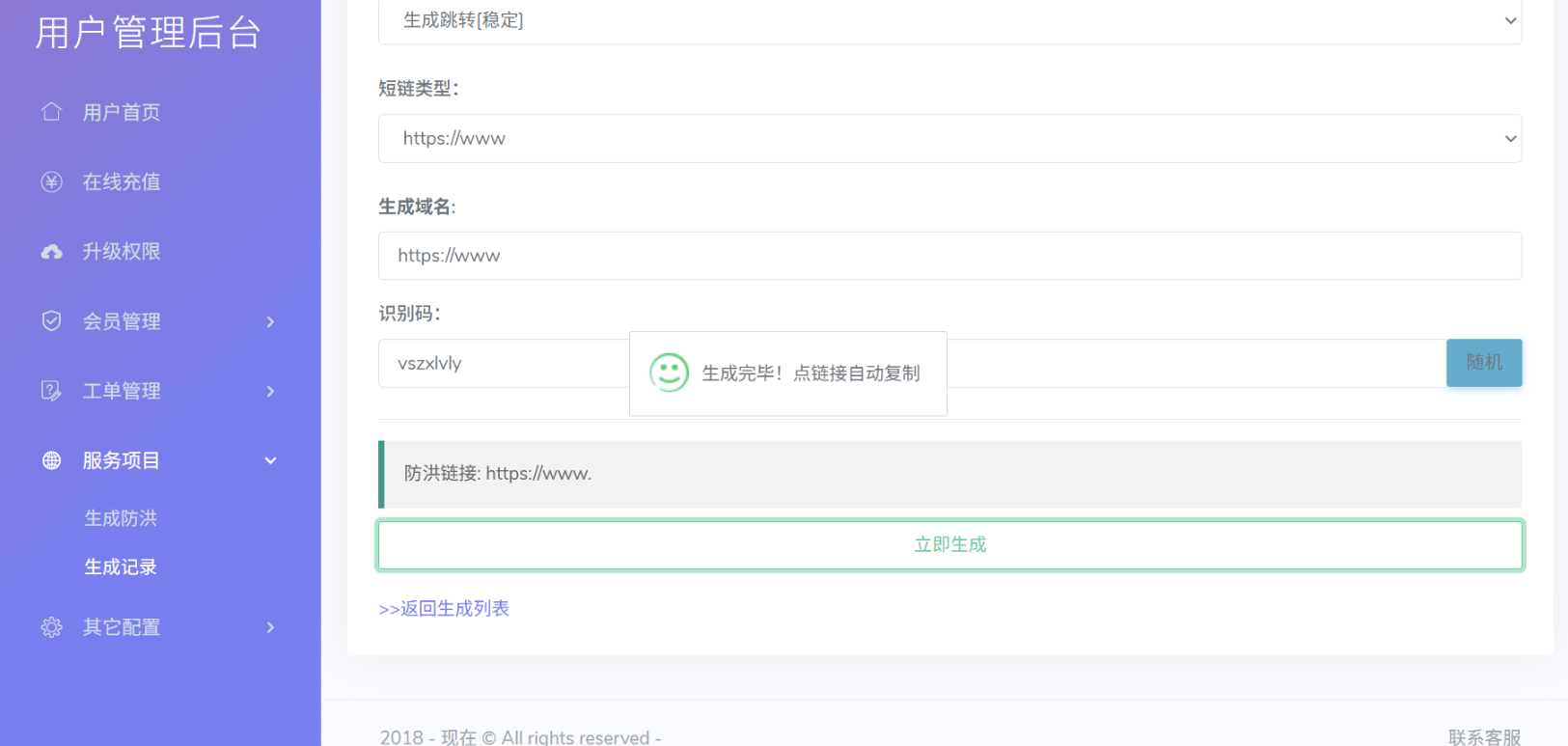This screenshot has height=746, width=1568.
Task: Click the edit note icon for 工单管理
Action: tap(52, 391)
